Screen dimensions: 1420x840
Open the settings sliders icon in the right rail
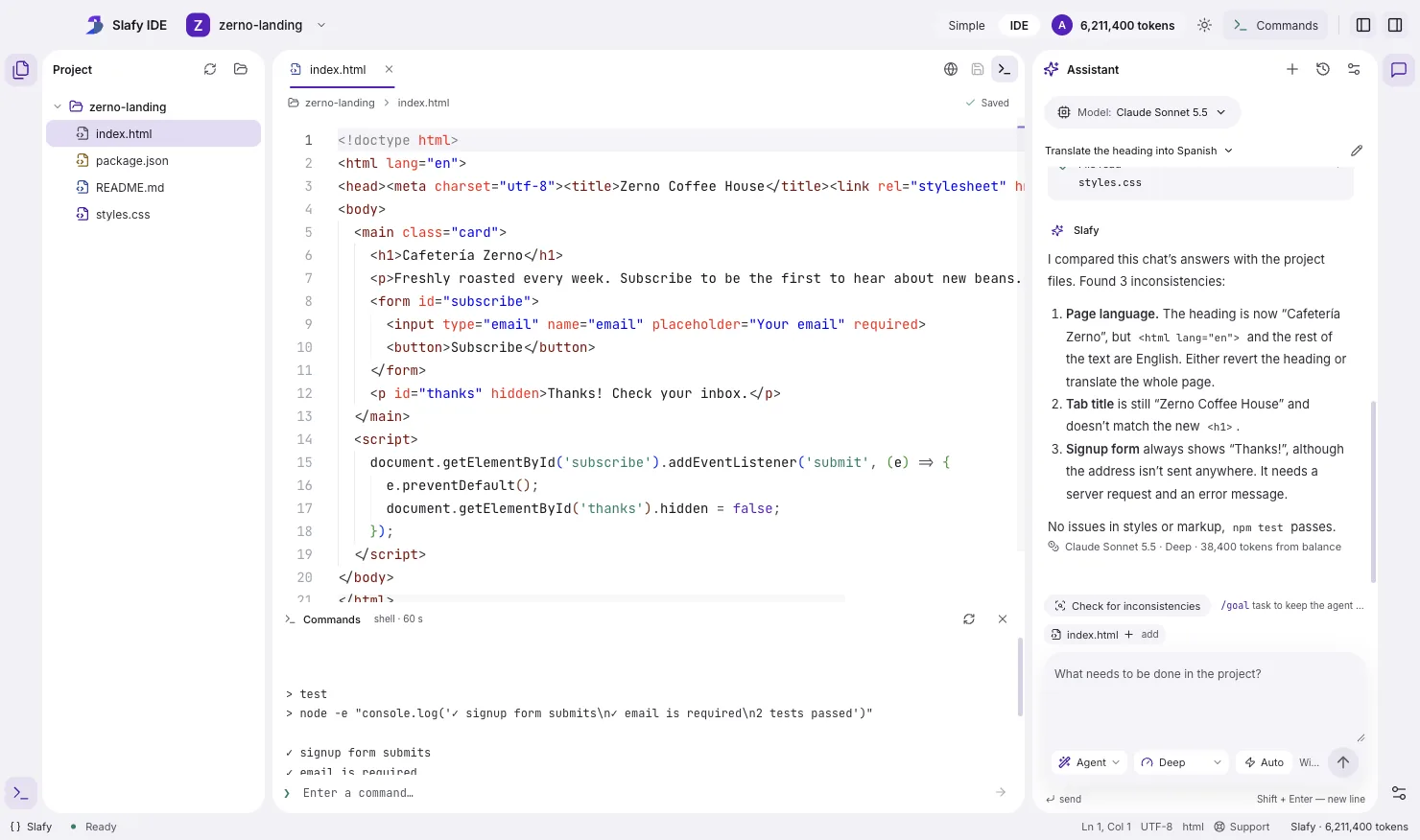[1399, 793]
